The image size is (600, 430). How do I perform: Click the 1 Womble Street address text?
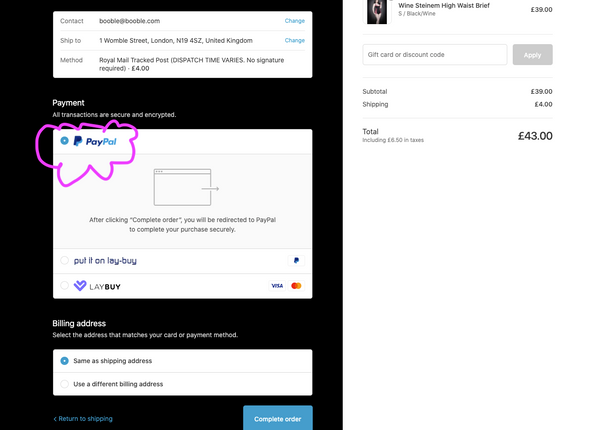(176, 41)
